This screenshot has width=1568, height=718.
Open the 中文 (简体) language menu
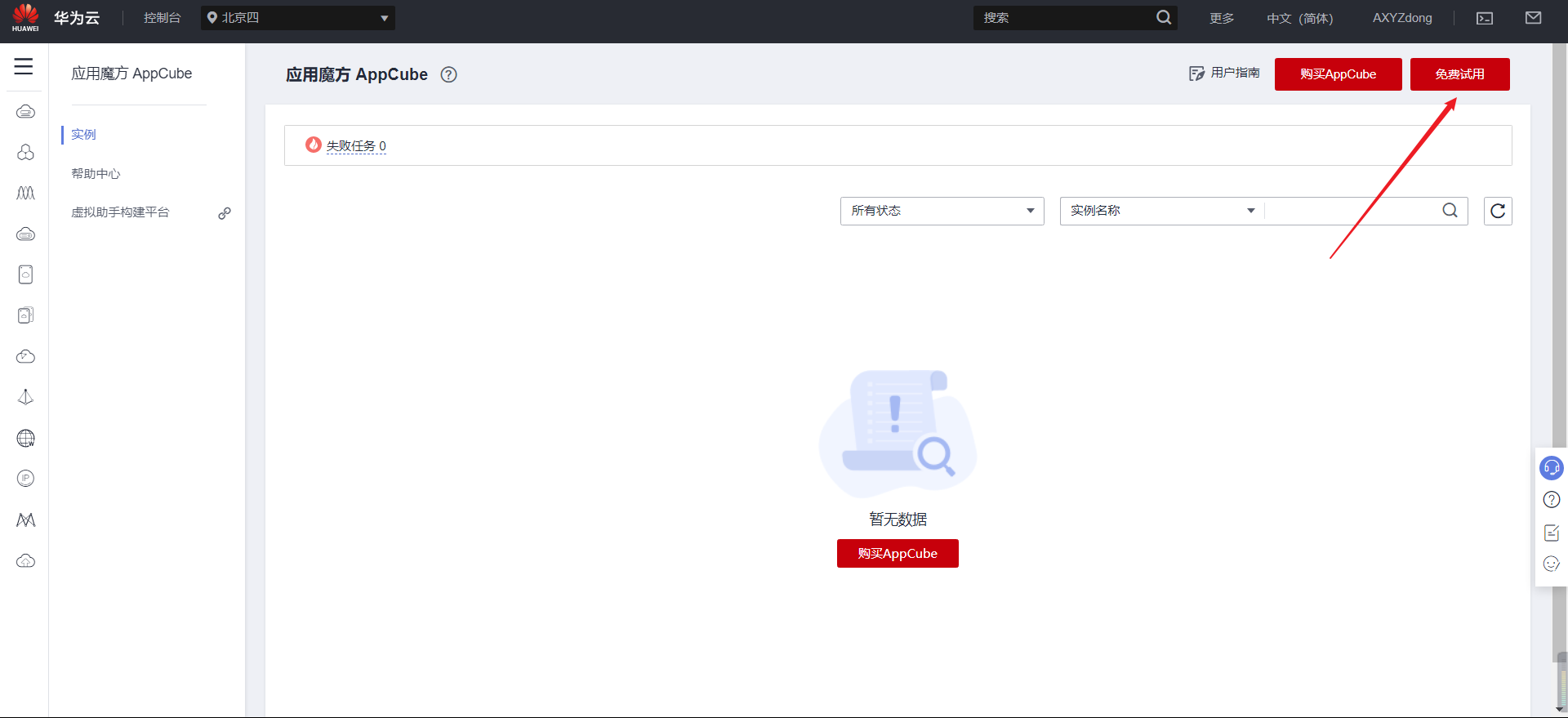click(1300, 18)
